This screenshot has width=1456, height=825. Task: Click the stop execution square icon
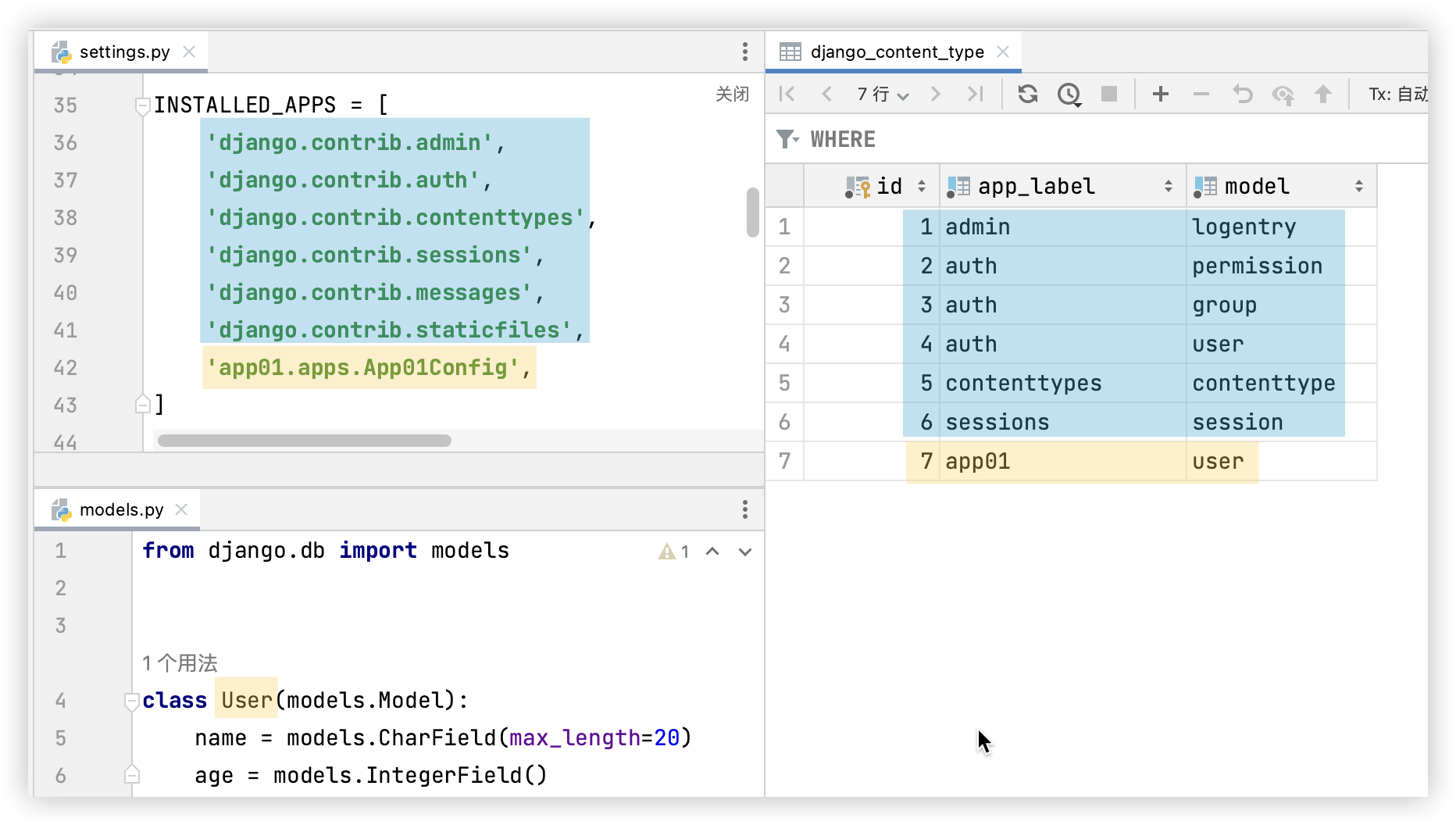pyautogui.click(x=1108, y=95)
